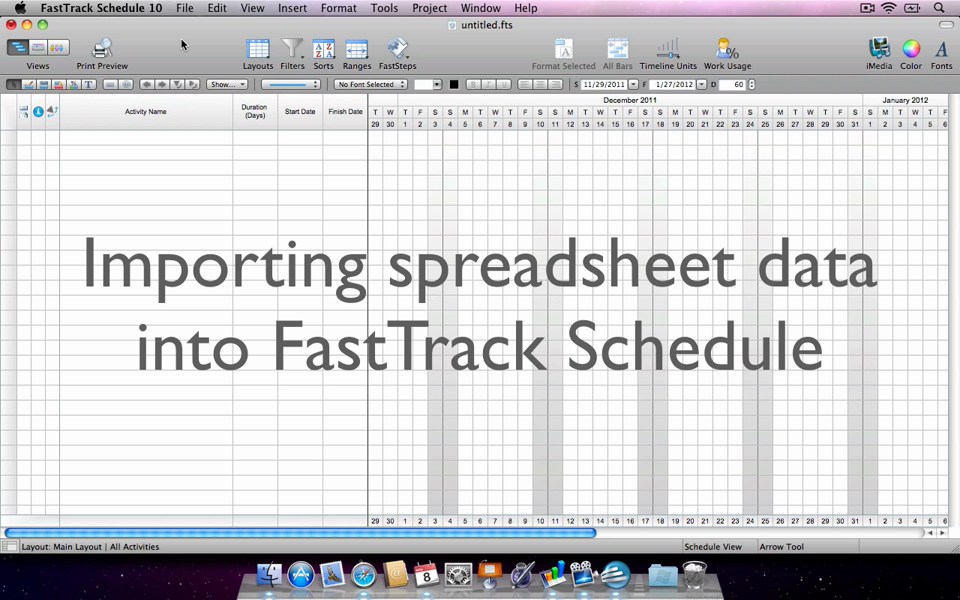Select the bar drawing tool
The image size is (960, 600).
tap(29, 84)
